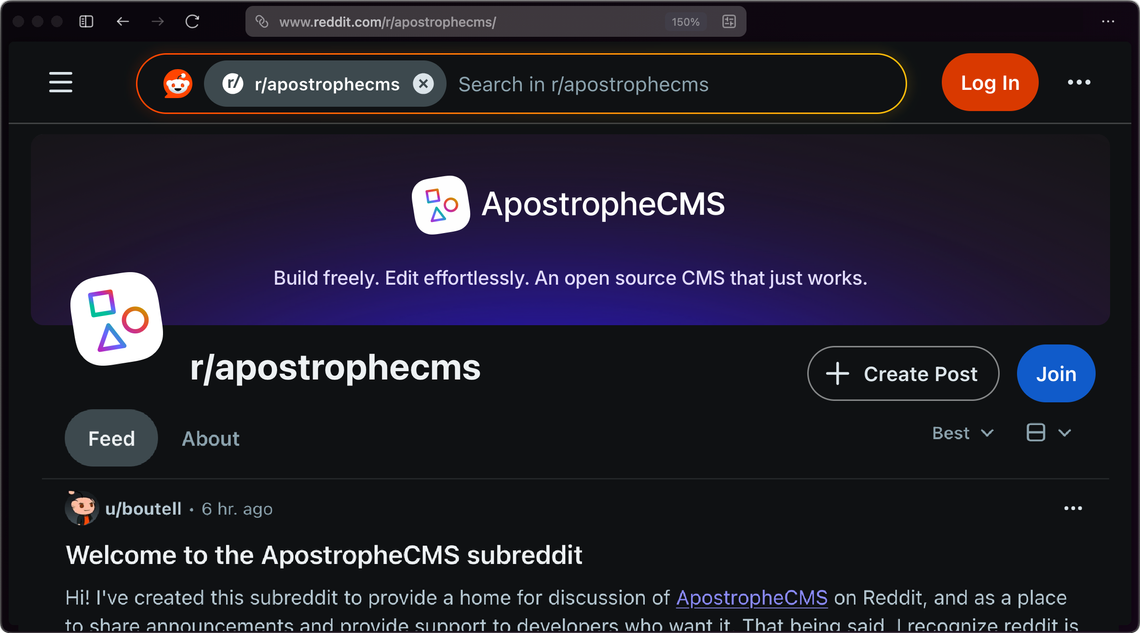Toggle the browser sidebar panel
Image resolution: width=1140 pixels, height=633 pixels.
(x=87, y=21)
